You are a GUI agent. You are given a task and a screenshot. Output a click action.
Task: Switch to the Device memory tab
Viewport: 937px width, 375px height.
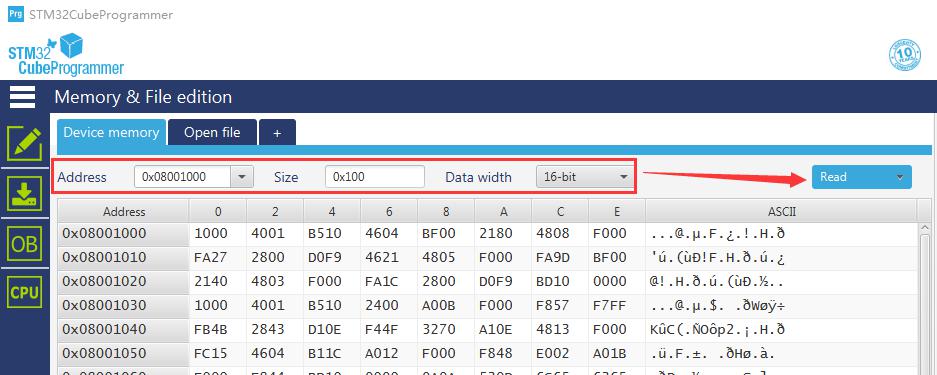(111, 132)
